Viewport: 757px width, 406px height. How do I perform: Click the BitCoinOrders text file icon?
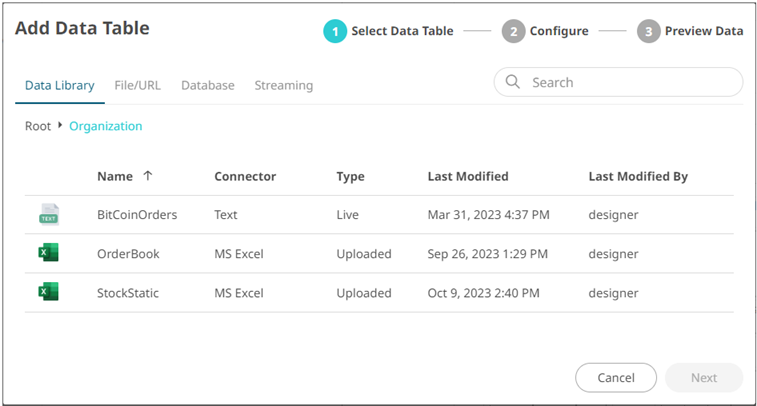48,214
